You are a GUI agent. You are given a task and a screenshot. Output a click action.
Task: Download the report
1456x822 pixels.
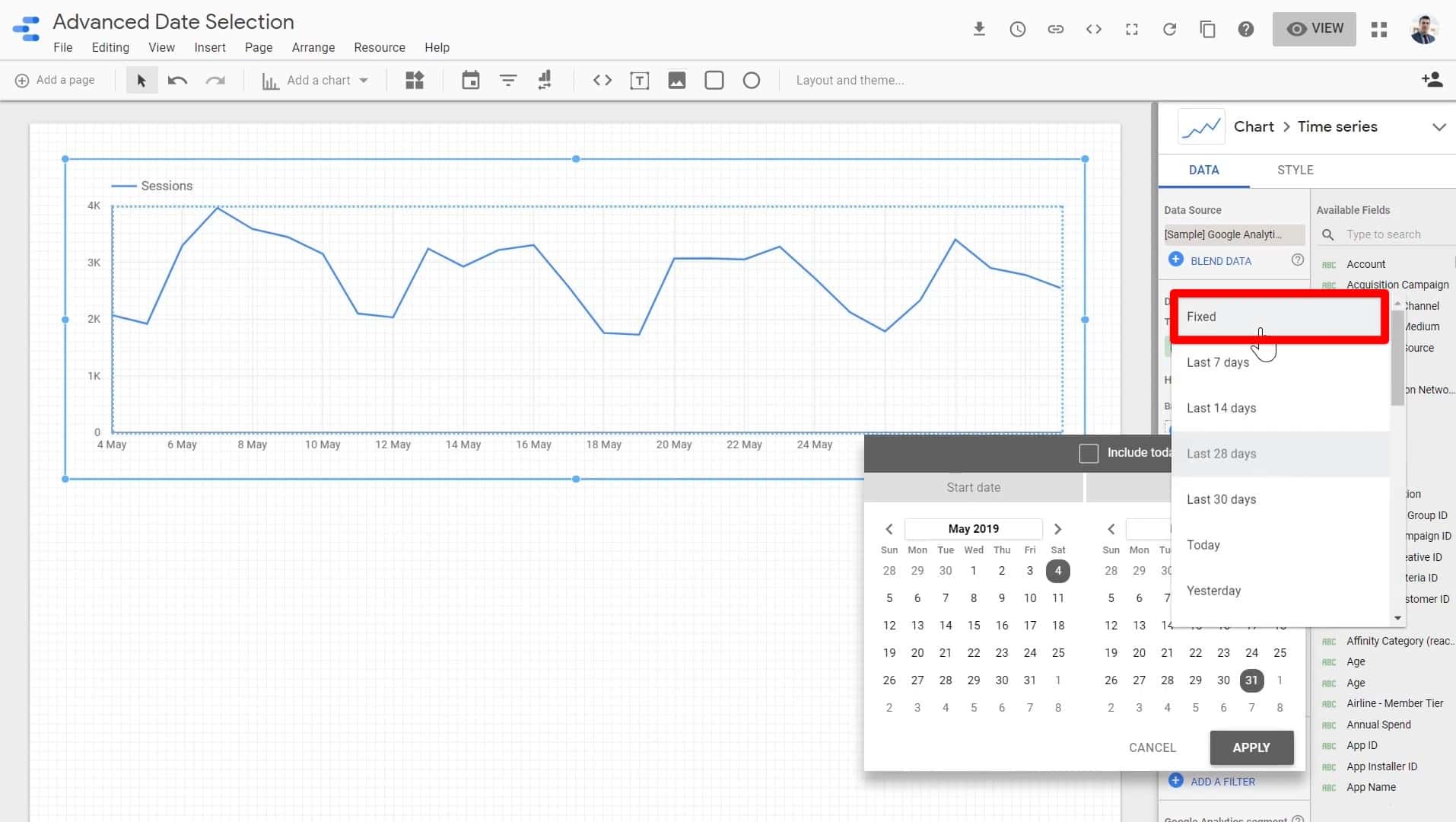tap(980, 29)
